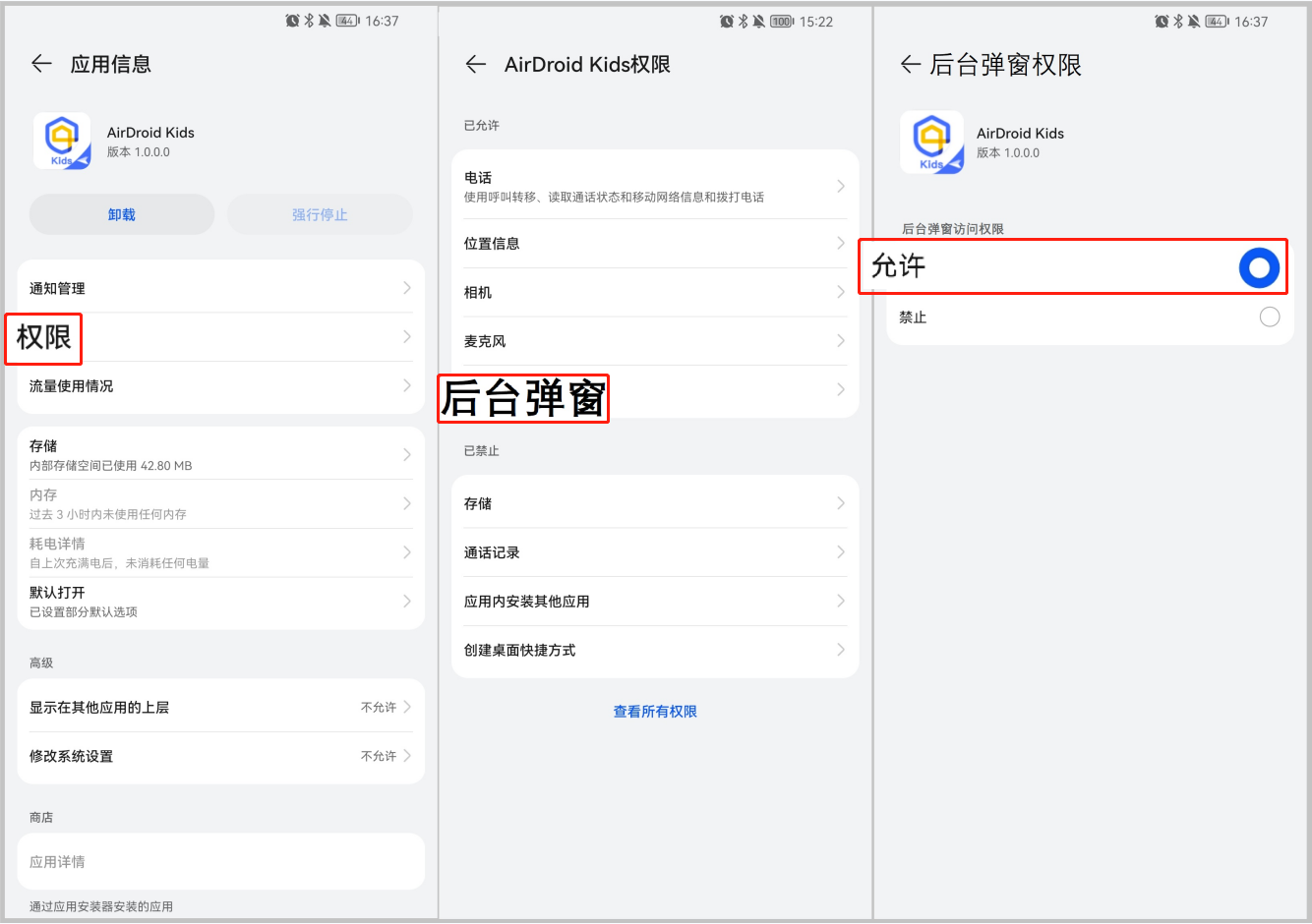The image size is (1312, 924).
Task: Tap 后台弹窗访问权限 label
Action: (953, 229)
